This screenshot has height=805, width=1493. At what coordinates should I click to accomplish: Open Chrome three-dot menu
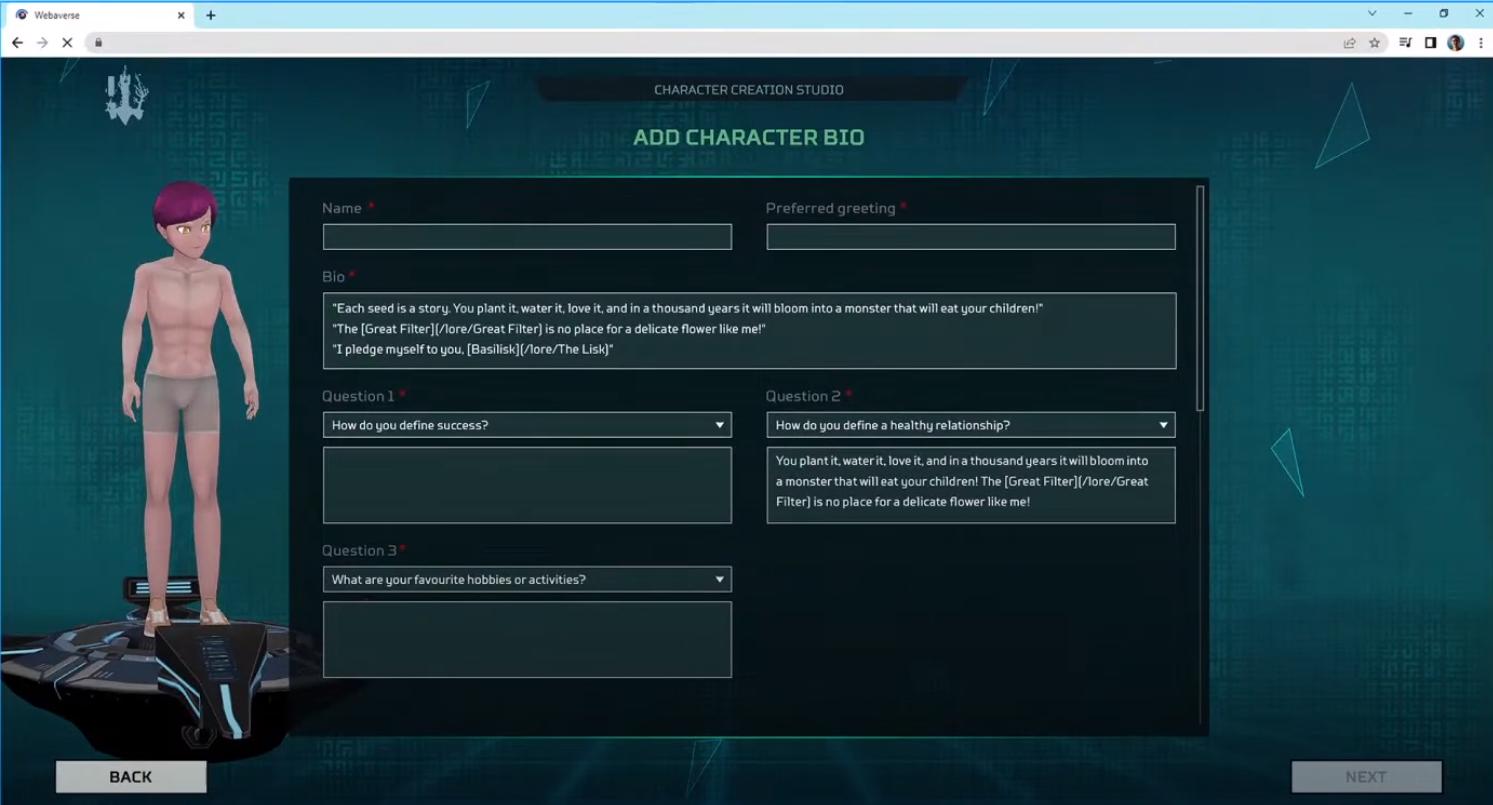[x=1481, y=43]
